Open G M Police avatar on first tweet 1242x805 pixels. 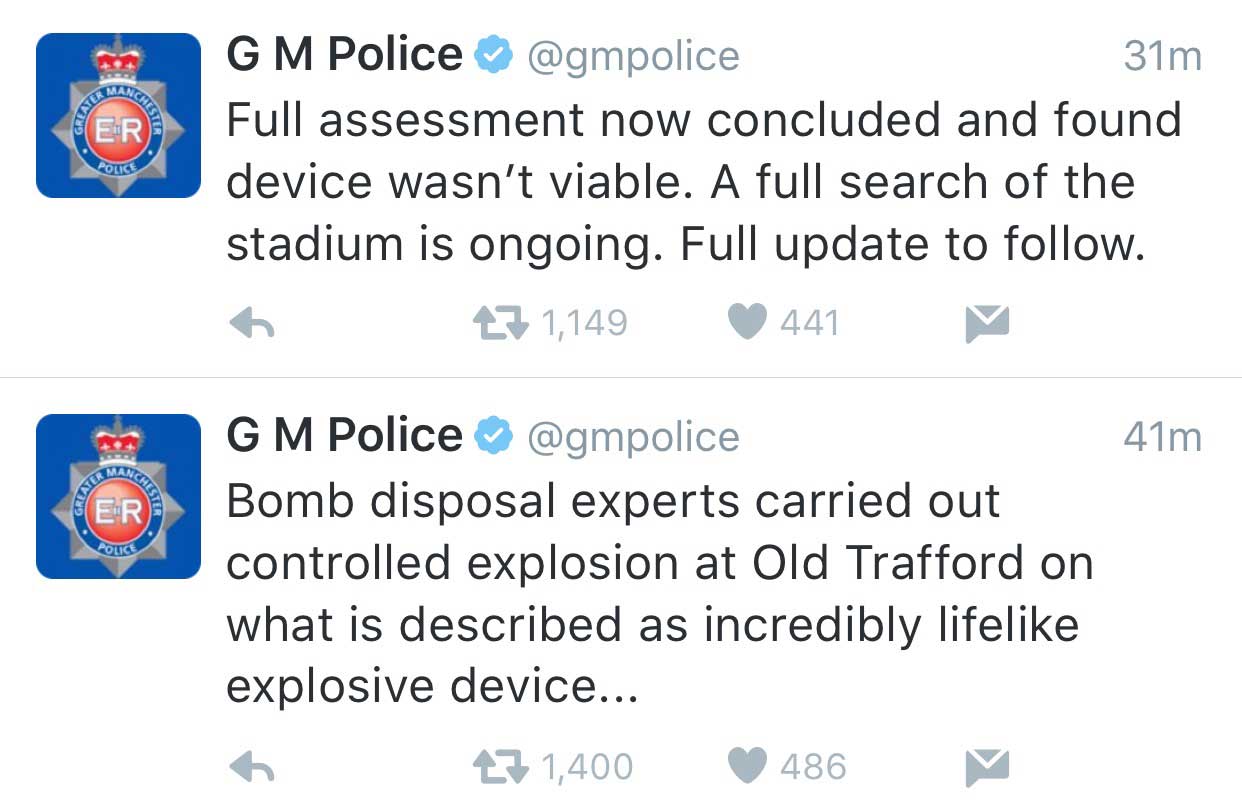tap(118, 115)
